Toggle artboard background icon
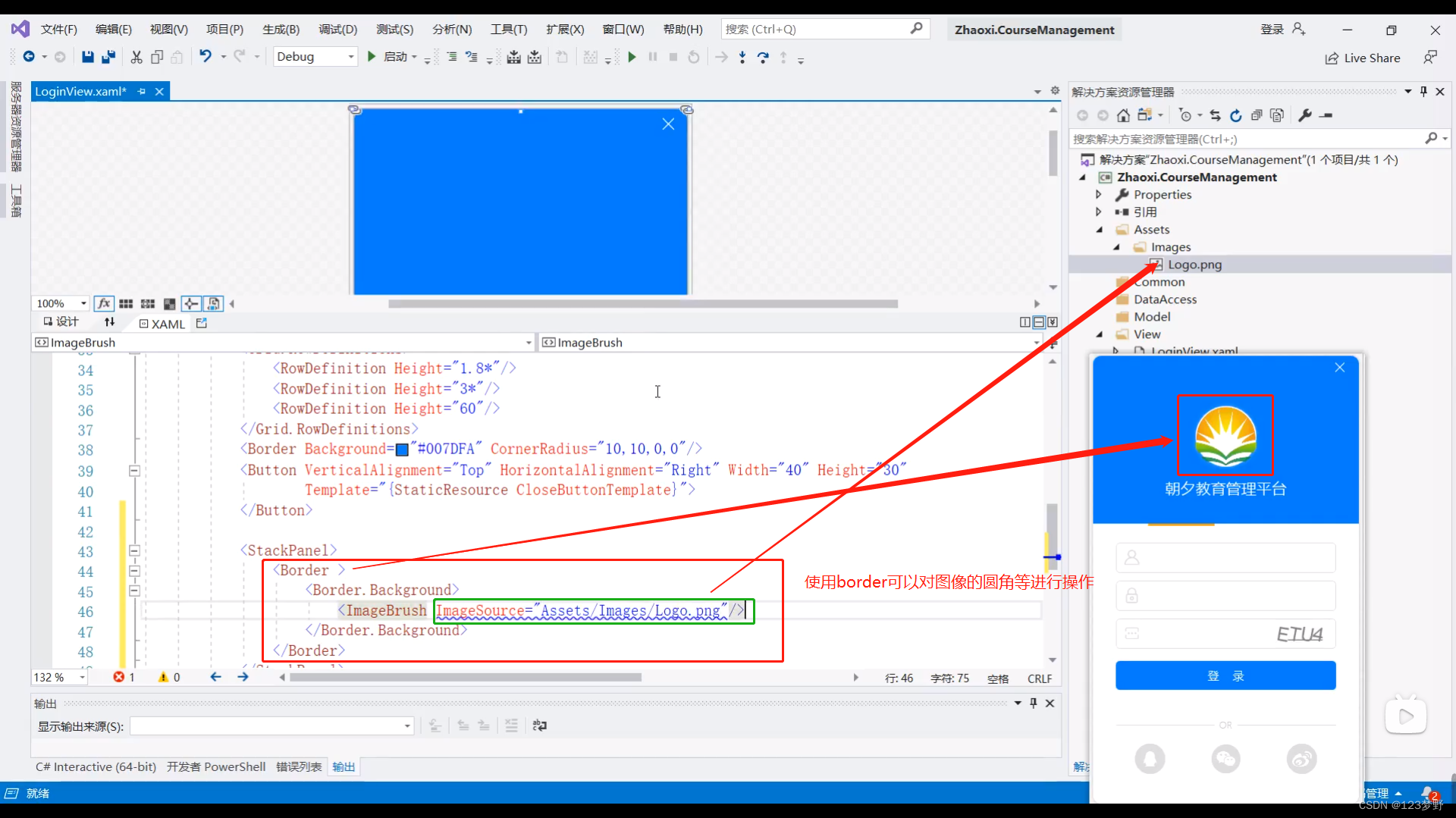 [170, 304]
